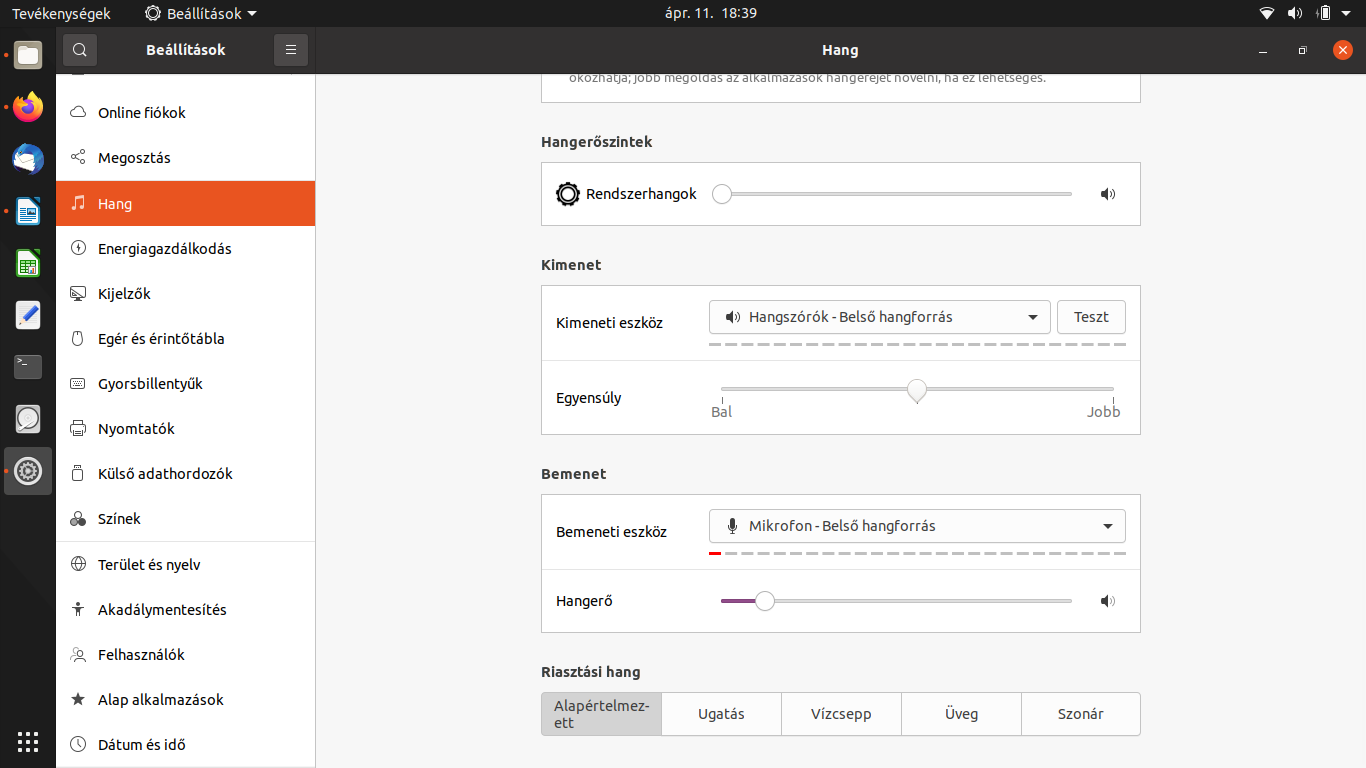Image resolution: width=1366 pixels, height=768 pixels.
Task: Select the Ugatás alert sound
Action: 721,714
